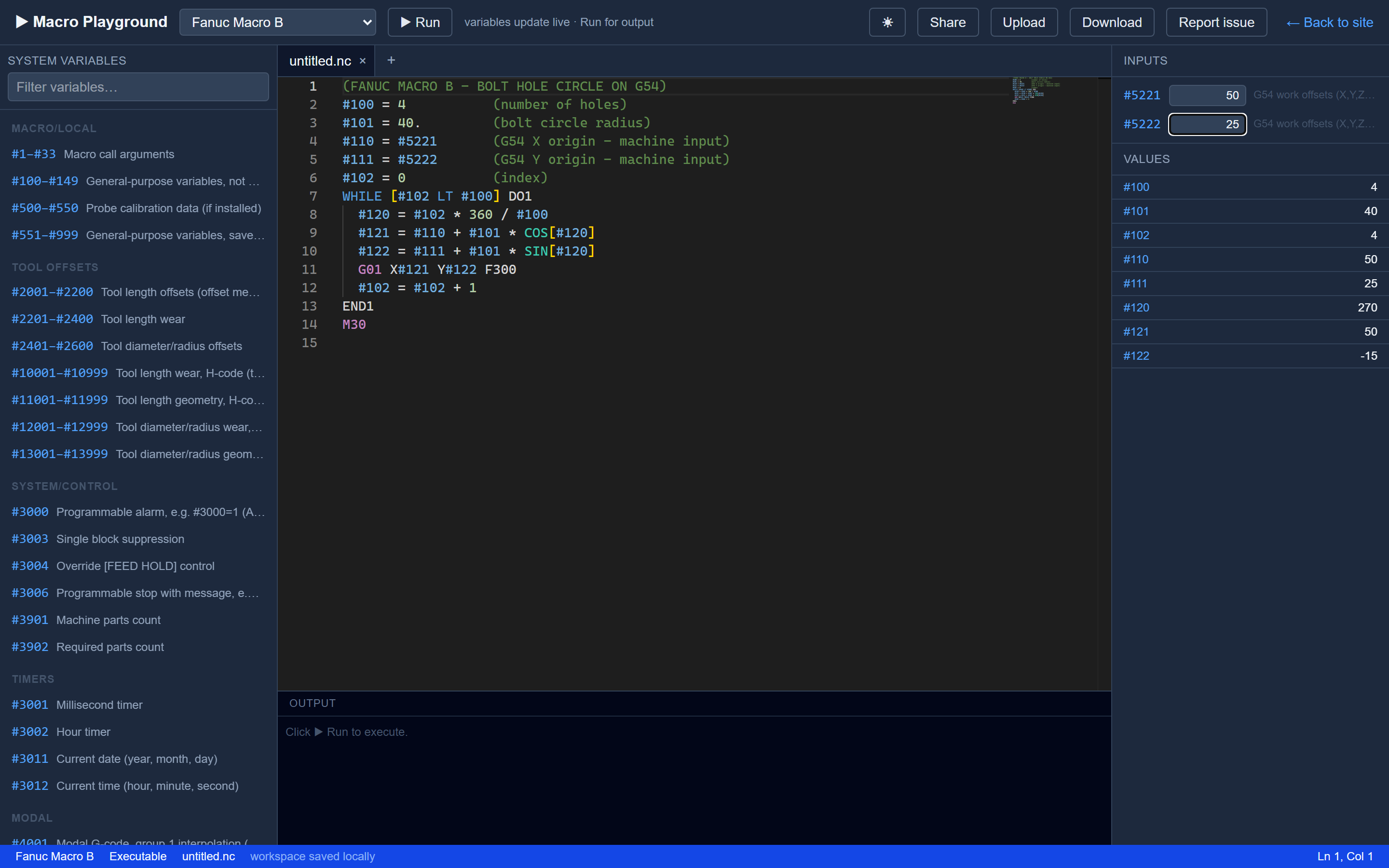Select #13001-#13999 Tool diameter/radius geometry entry
Screen dimensions: 1389x868
(x=138, y=454)
